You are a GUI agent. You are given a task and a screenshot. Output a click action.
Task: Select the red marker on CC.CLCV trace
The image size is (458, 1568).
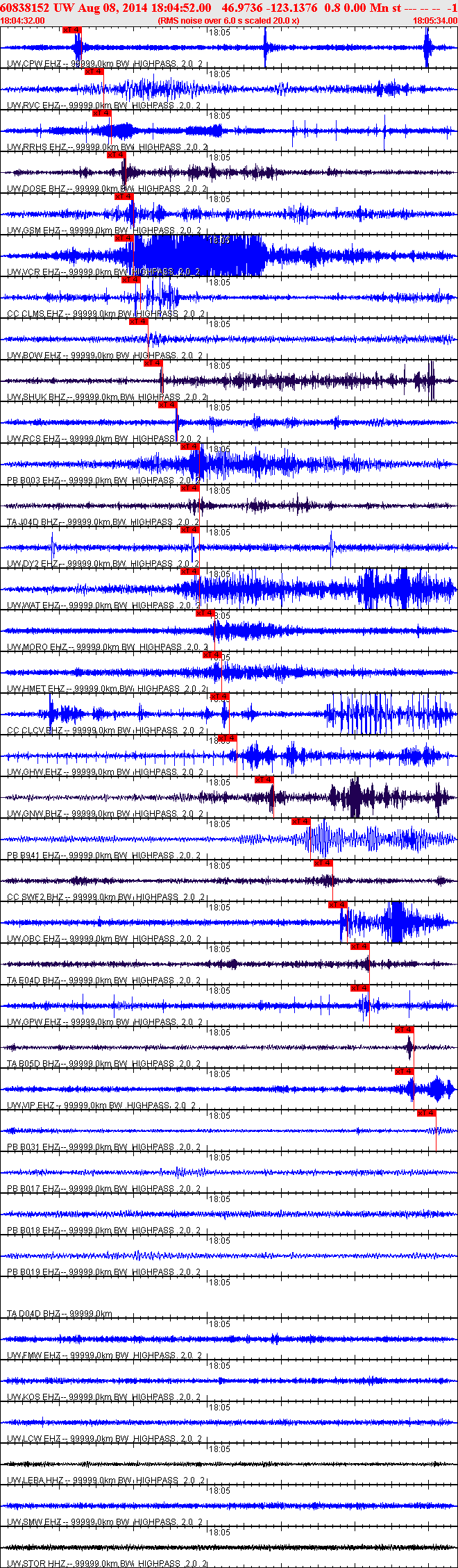click(219, 697)
